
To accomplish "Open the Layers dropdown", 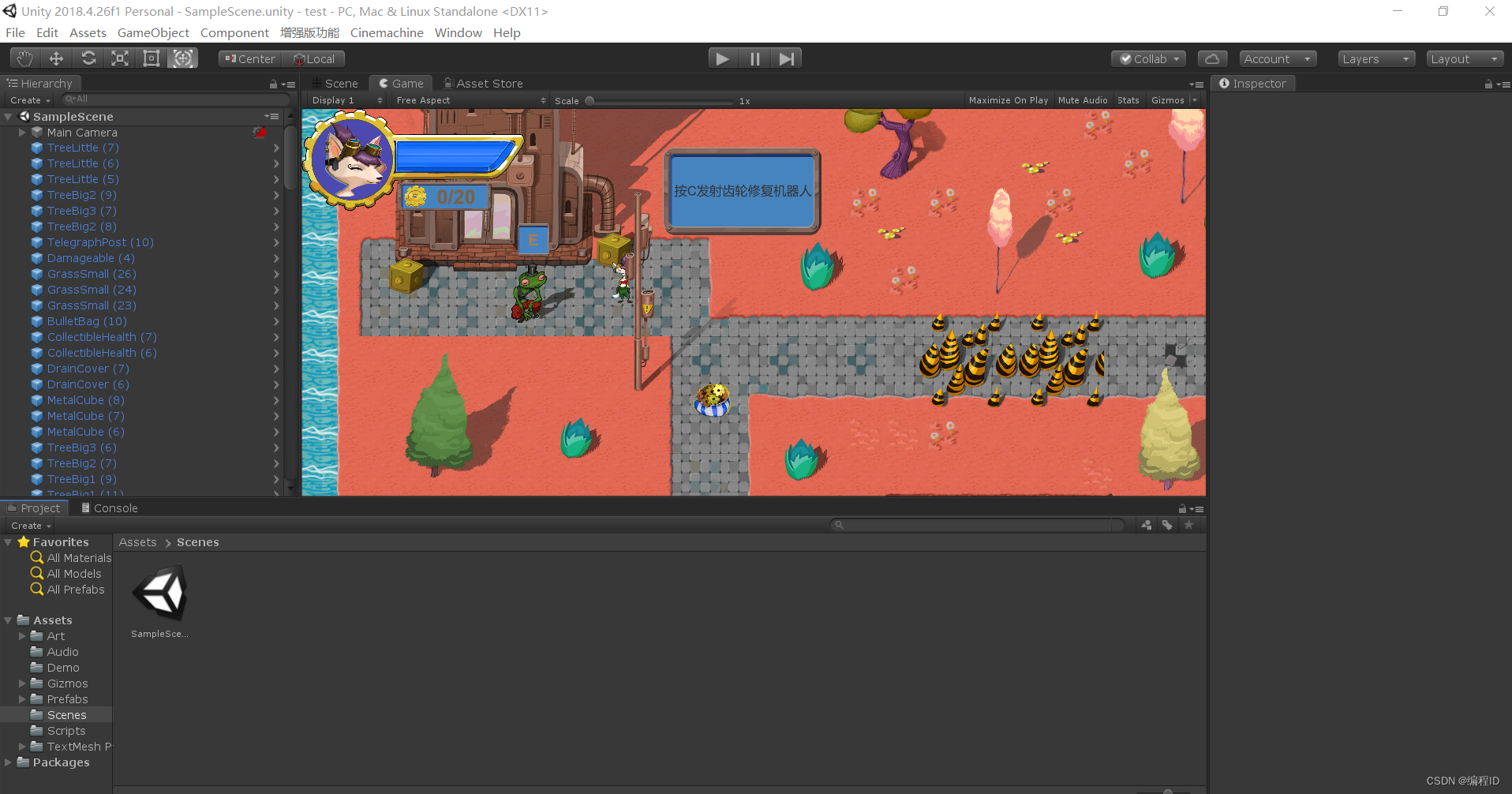I will click(x=1376, y=58).
